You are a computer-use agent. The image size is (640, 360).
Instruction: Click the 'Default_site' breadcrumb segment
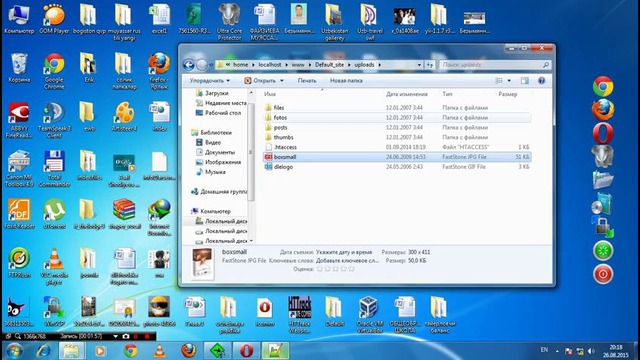pos(329,64)
